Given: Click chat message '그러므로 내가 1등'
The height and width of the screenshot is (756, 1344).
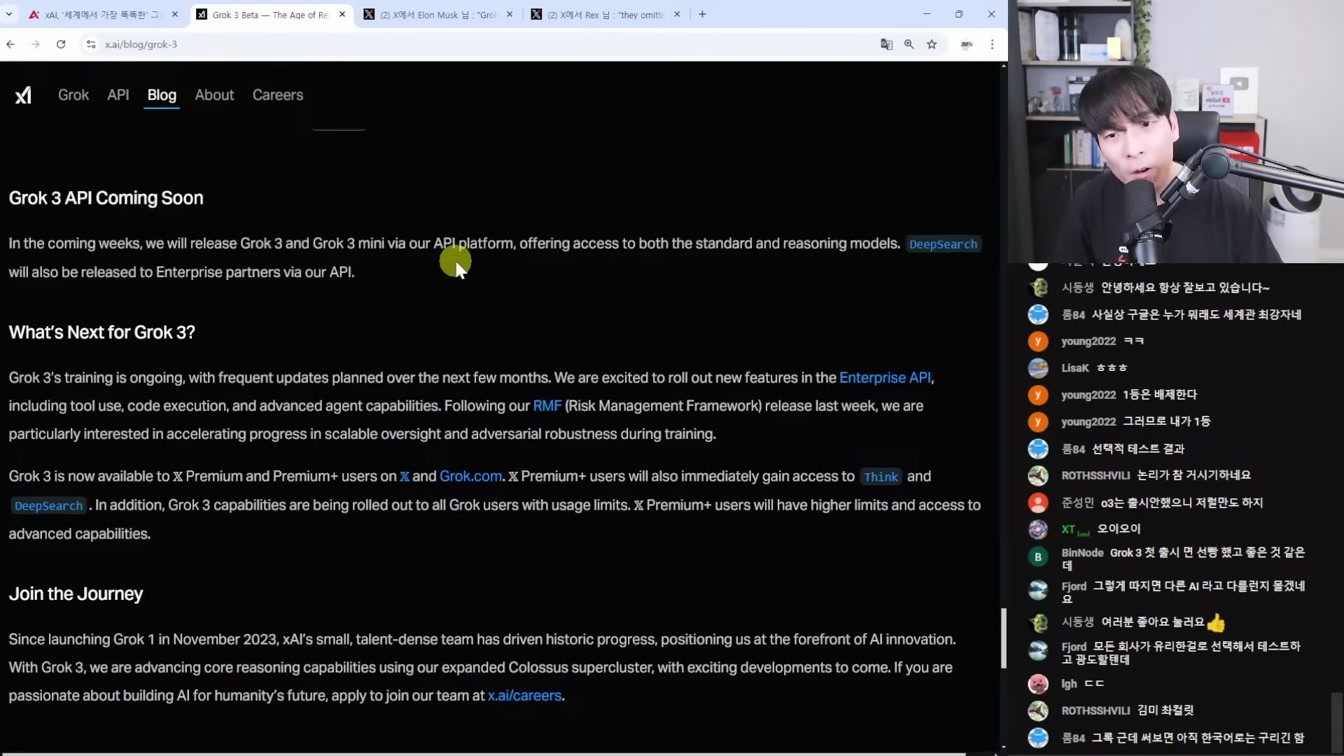Looking at the screenshot, I should tap(1166, 422).
